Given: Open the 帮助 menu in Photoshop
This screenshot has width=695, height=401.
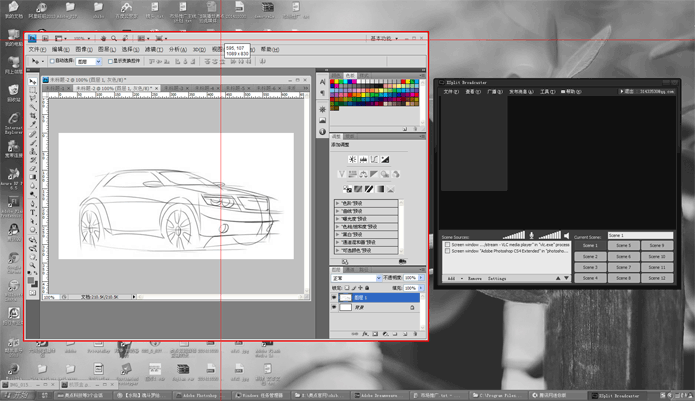Looking at the screenshot, I should point(269,50).
